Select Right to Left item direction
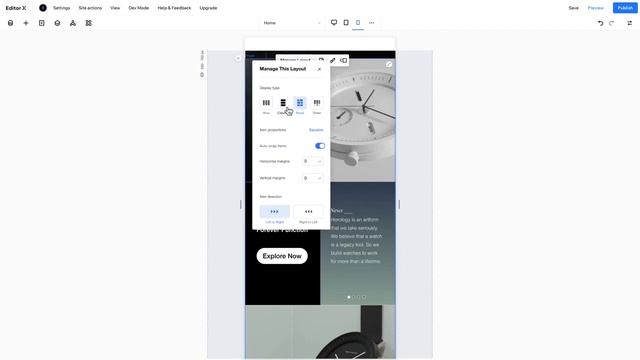Viewport: 640px width, 360px height. (x=309, y=211)
